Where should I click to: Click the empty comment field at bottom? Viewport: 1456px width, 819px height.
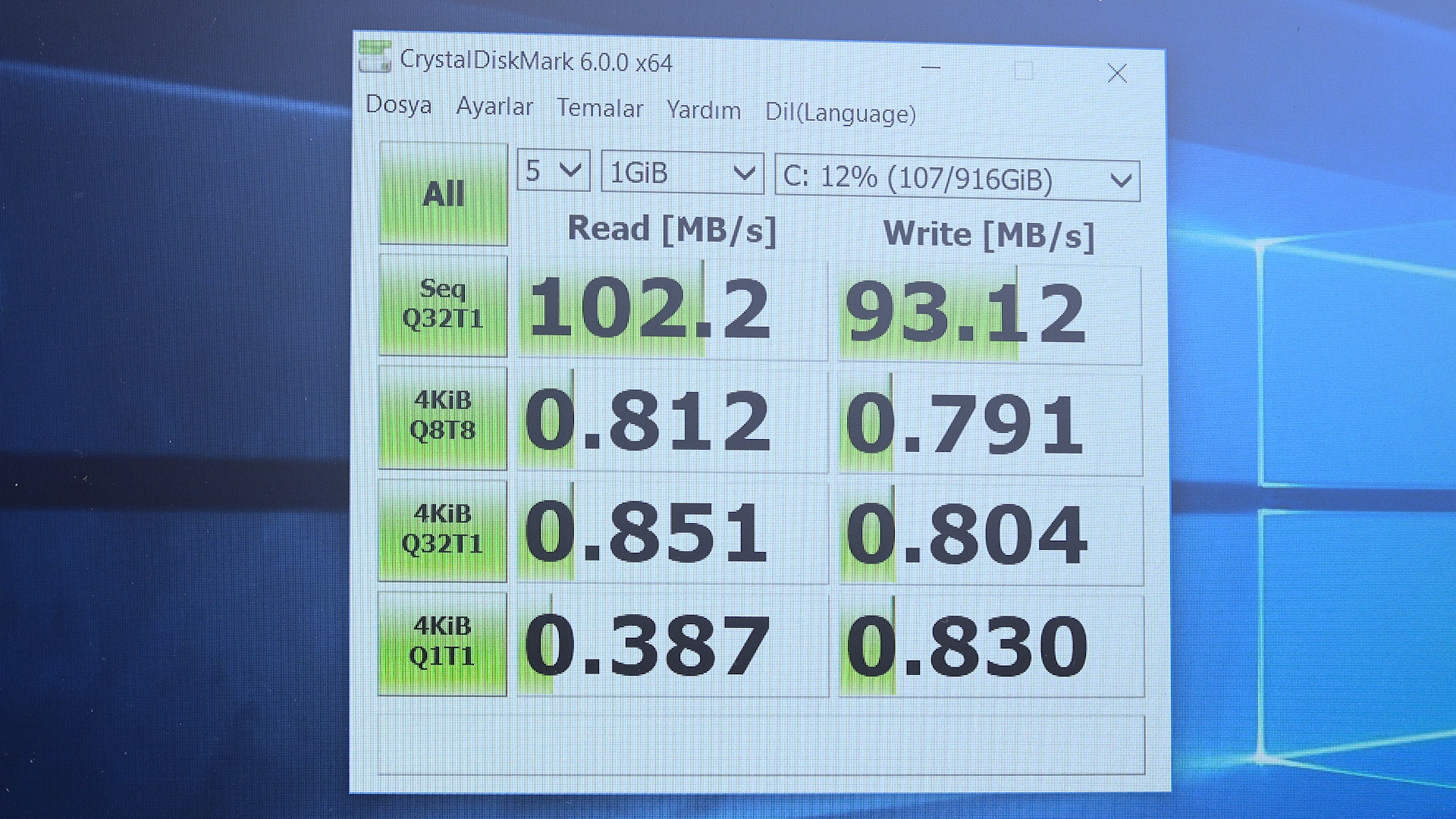pos(761,745)
